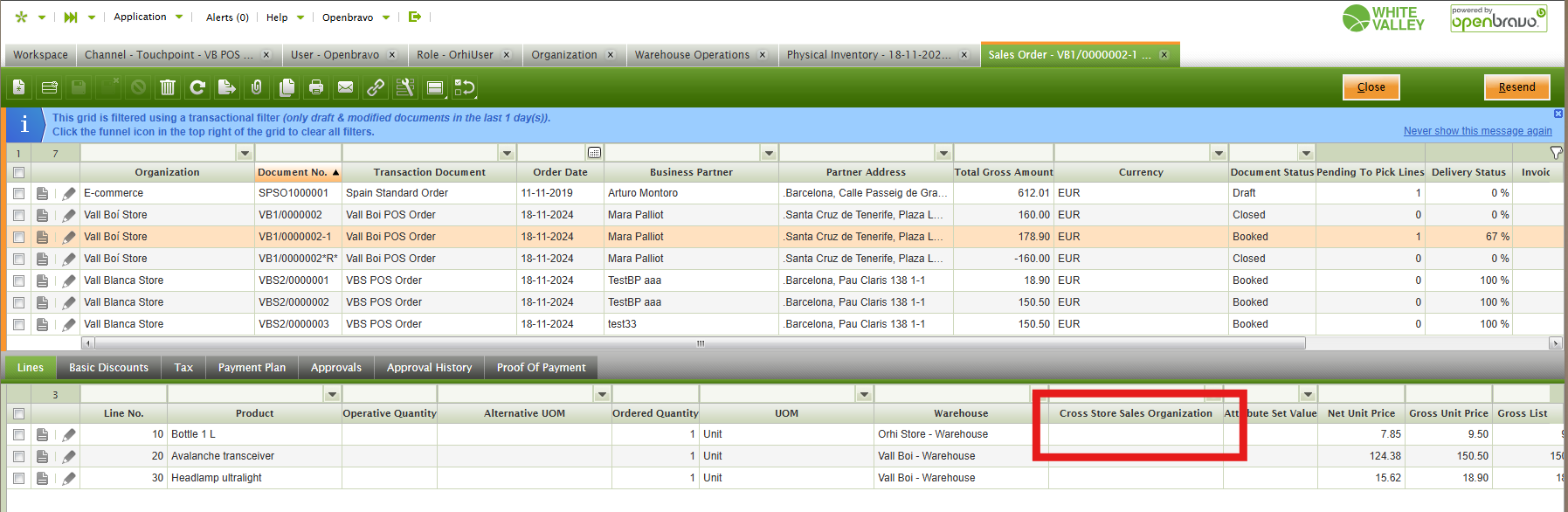Click the Create New star icon
The height and width of the screenshot is (512, 1568).
[21, 17]
